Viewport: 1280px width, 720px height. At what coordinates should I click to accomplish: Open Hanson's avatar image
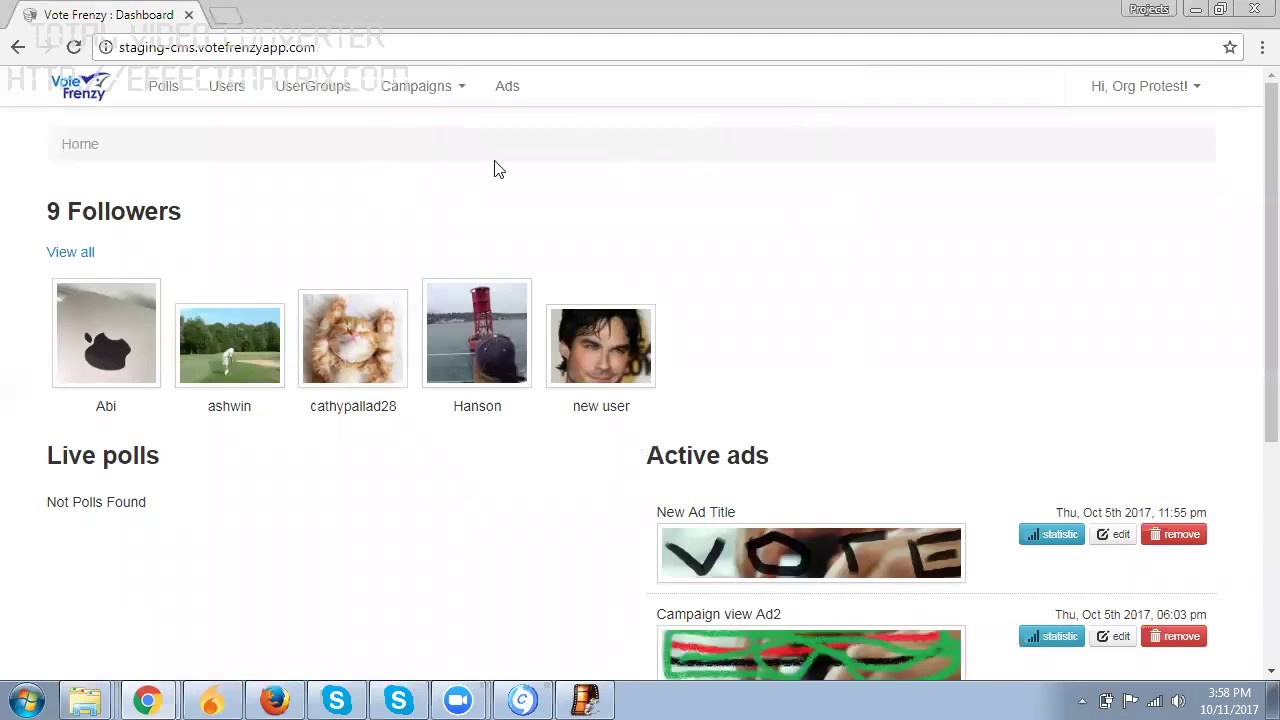tap(477, 333)
